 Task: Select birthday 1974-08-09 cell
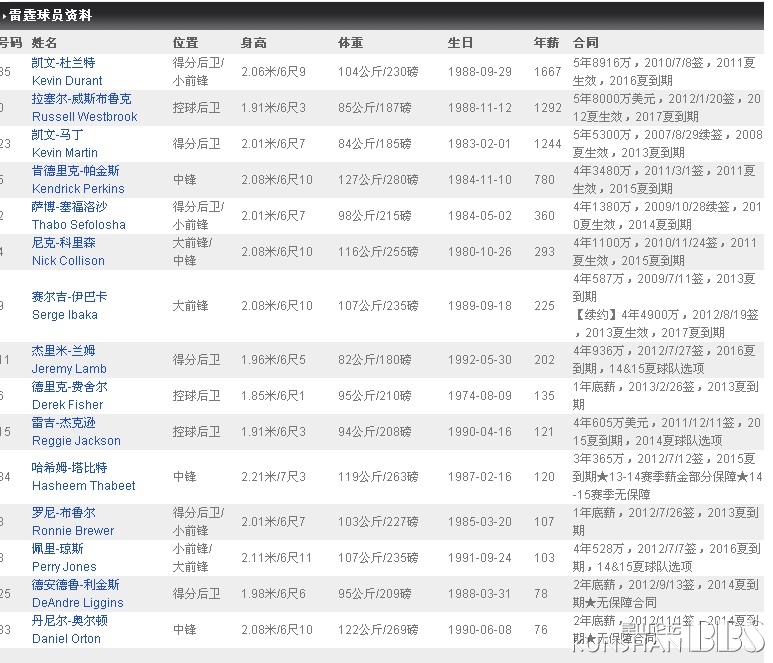pos(480,395)
